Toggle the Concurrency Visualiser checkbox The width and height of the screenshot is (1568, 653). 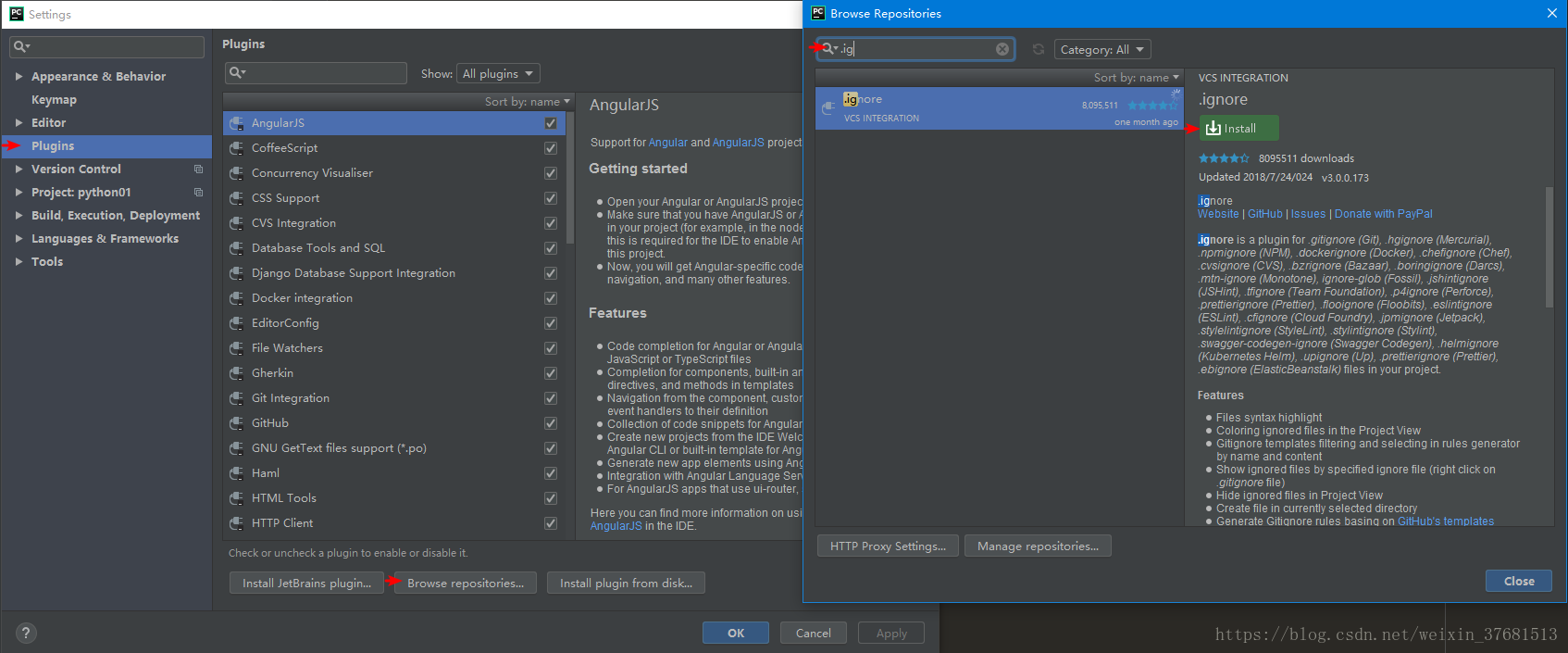coord(551,173)
